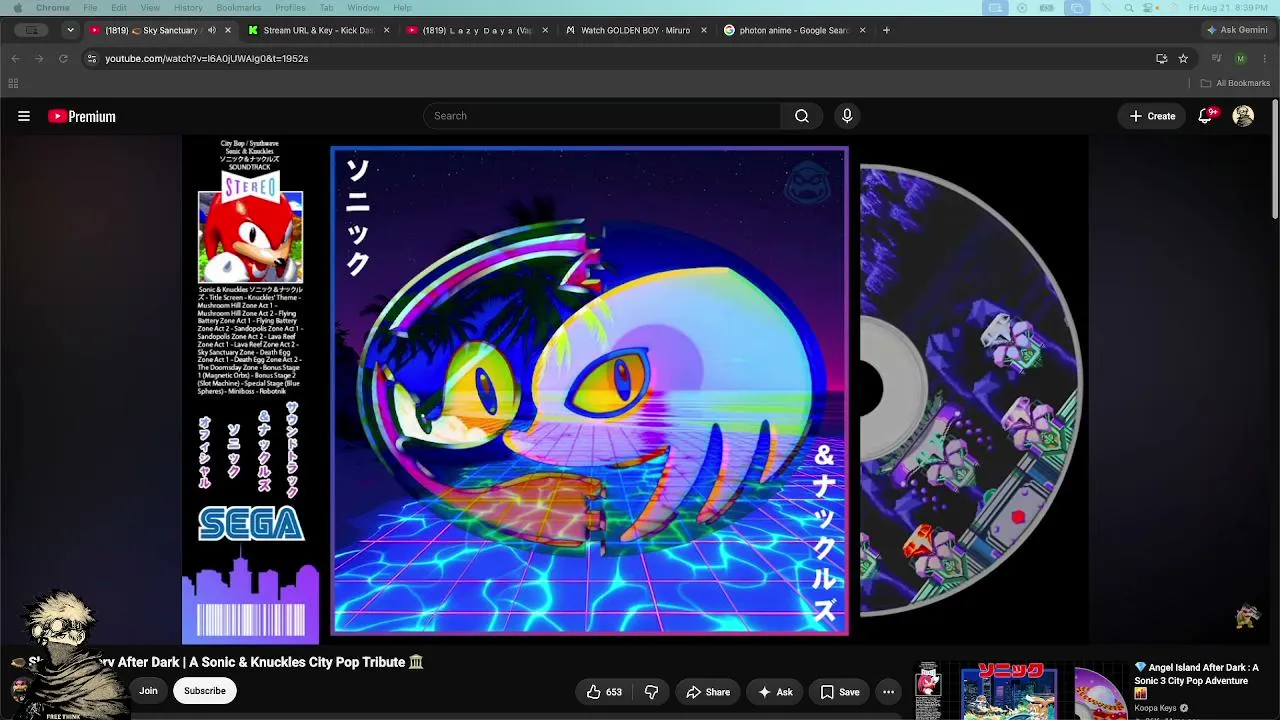The height and width of the screenshot is (720, 1280).
Task: Close the Watch GOLDEN BOY tab
Action: (x=703, y=30)
